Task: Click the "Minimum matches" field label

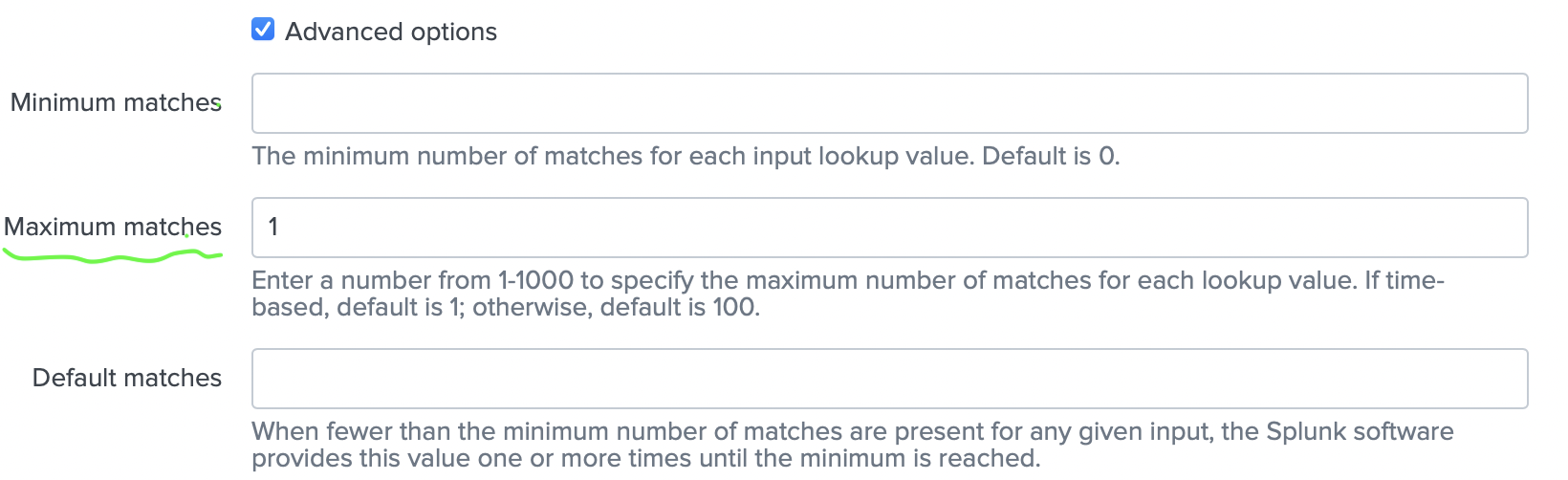Action: [116, 102]
